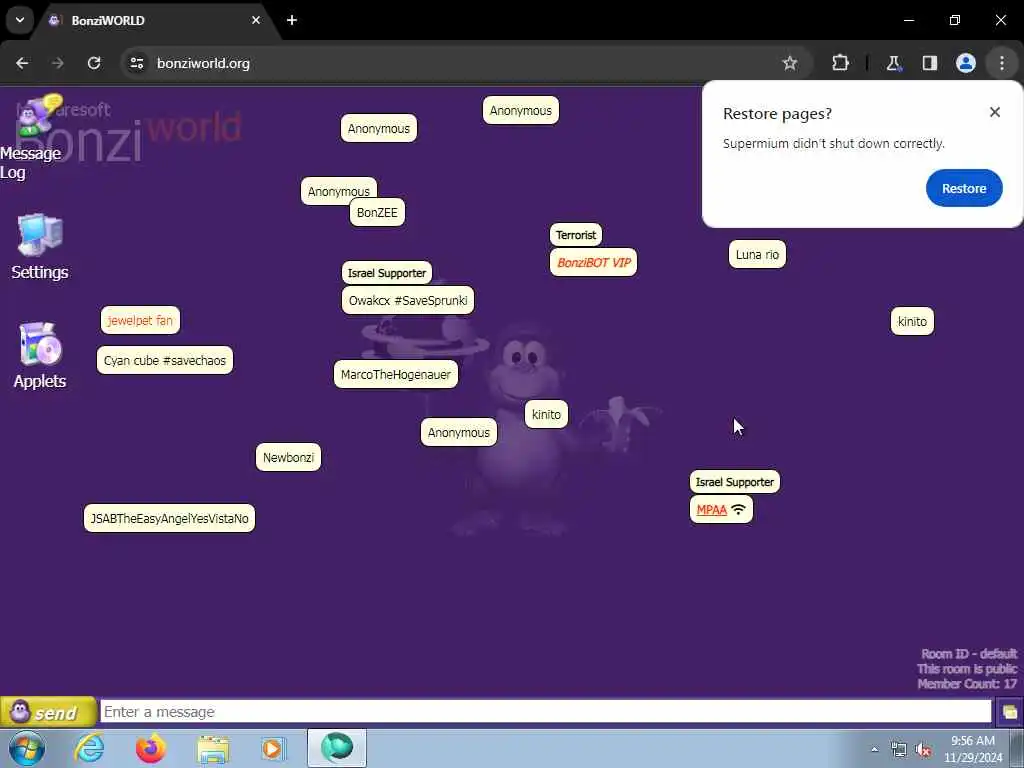Open Windows Media Player taskbar icon
Screen dimensions: 1024x768
(273, 749)
